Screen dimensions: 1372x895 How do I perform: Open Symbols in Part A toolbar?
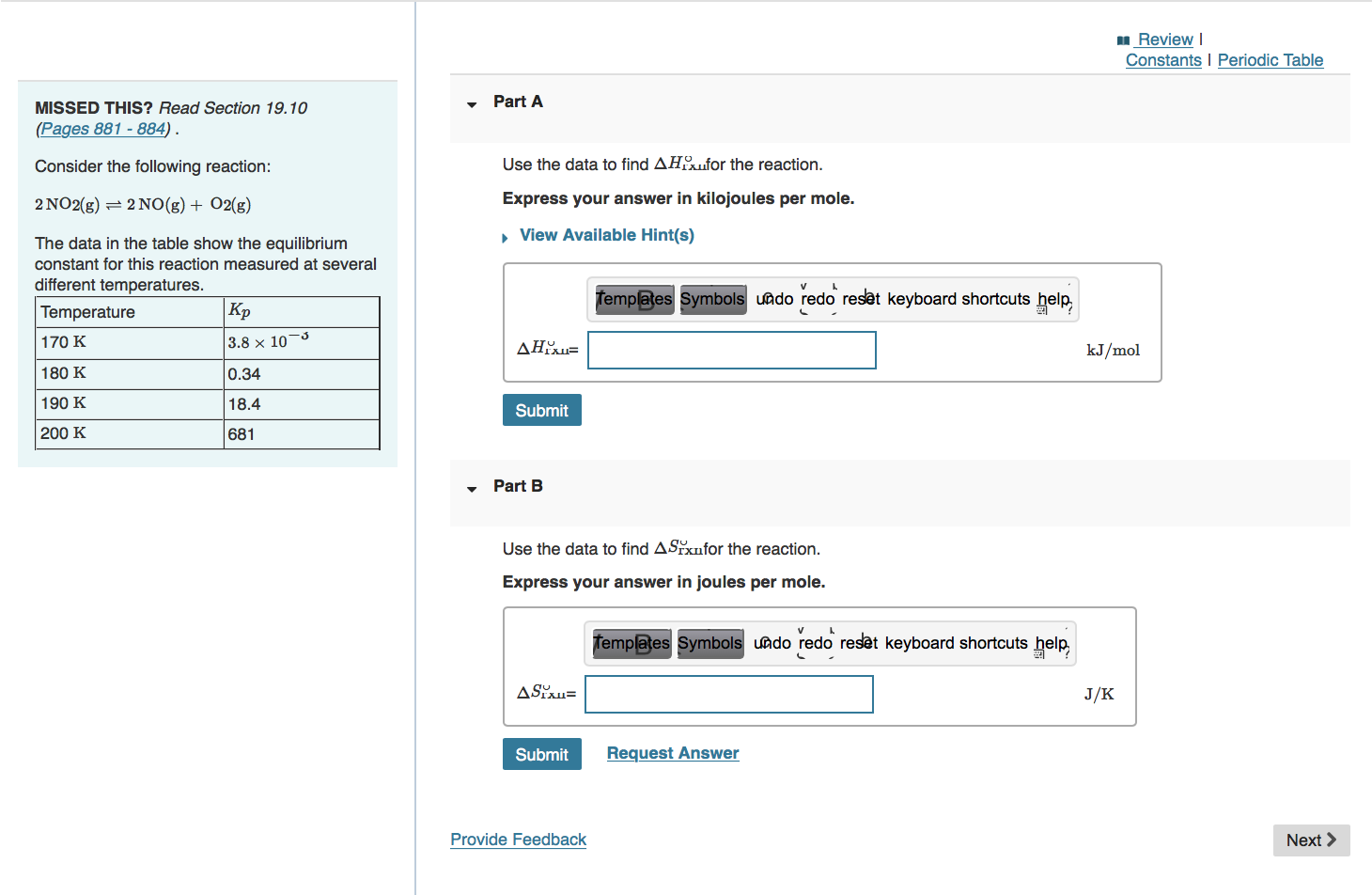[712, 299]
